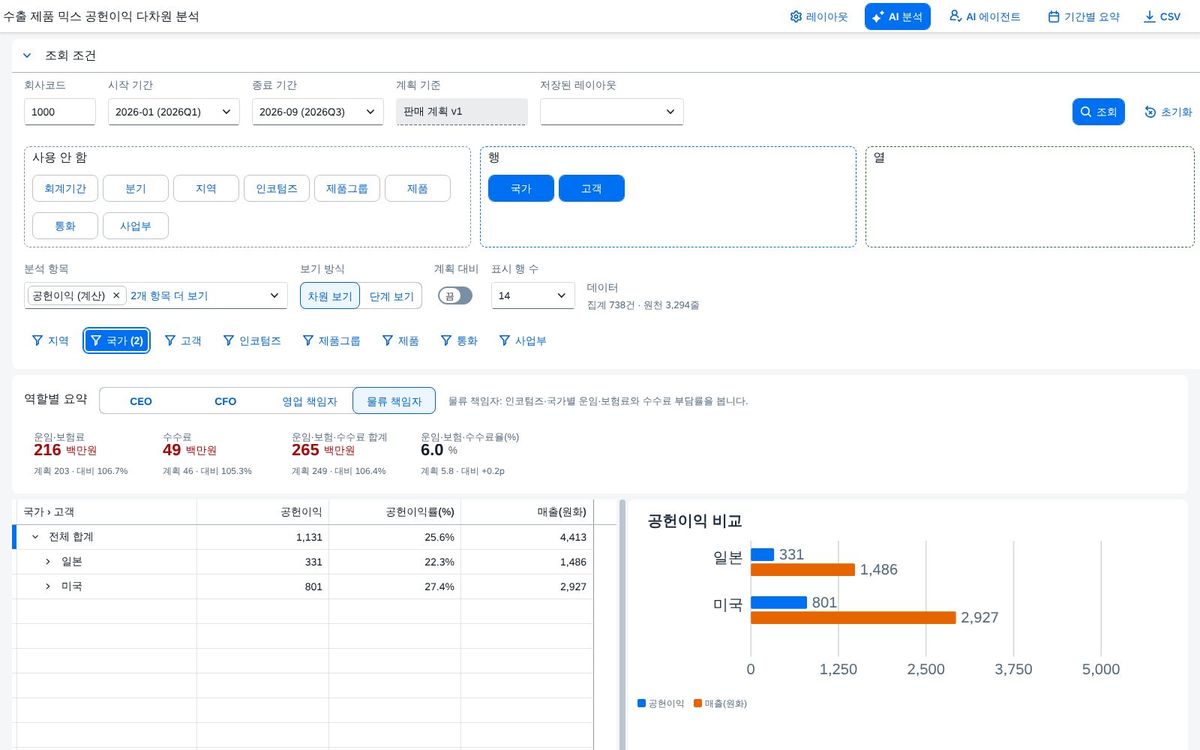Reset conditions with the 초기화 button

tap(1168, 112)
